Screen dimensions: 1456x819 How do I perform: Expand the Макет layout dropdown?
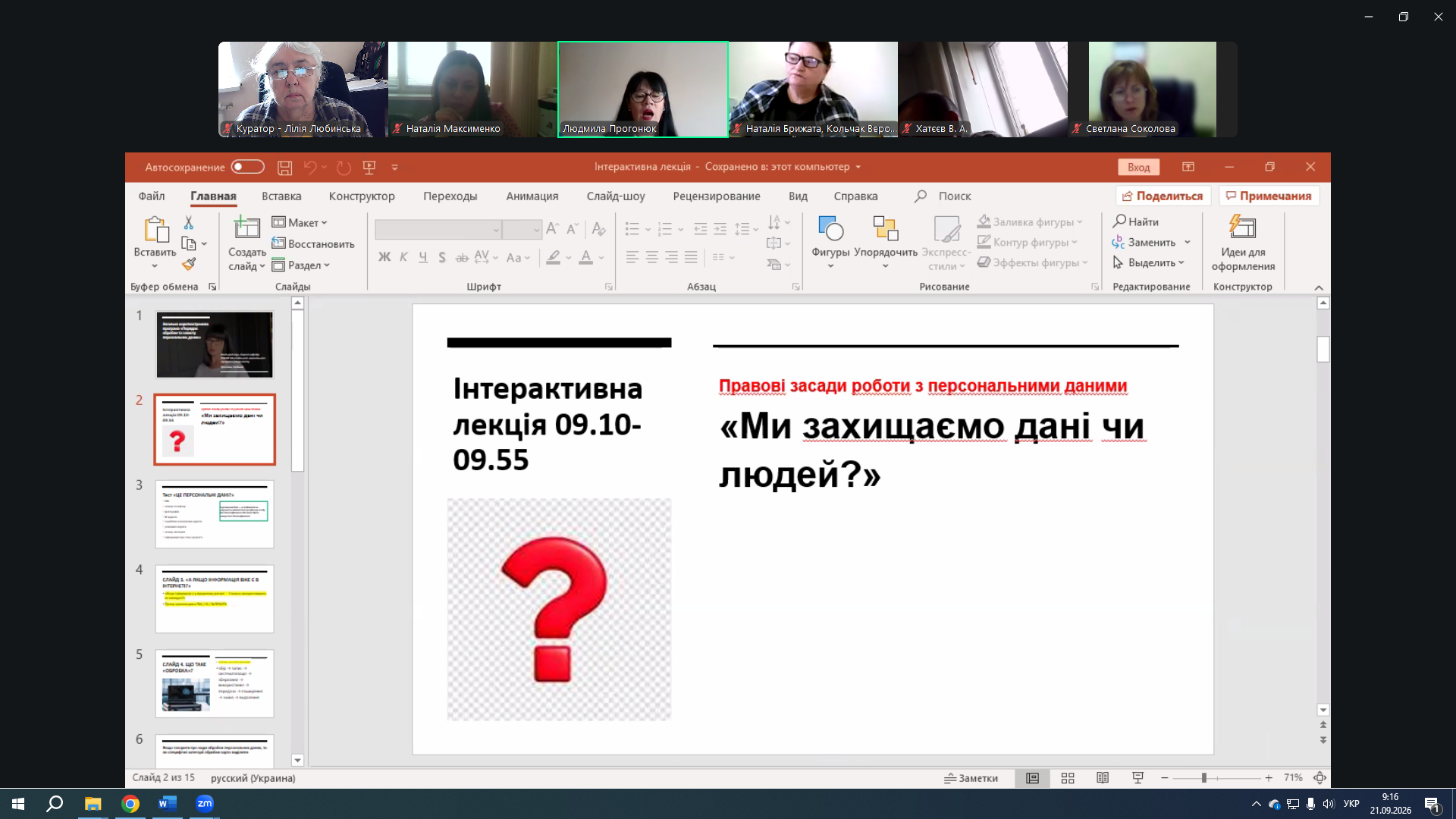tap(300, 222)
